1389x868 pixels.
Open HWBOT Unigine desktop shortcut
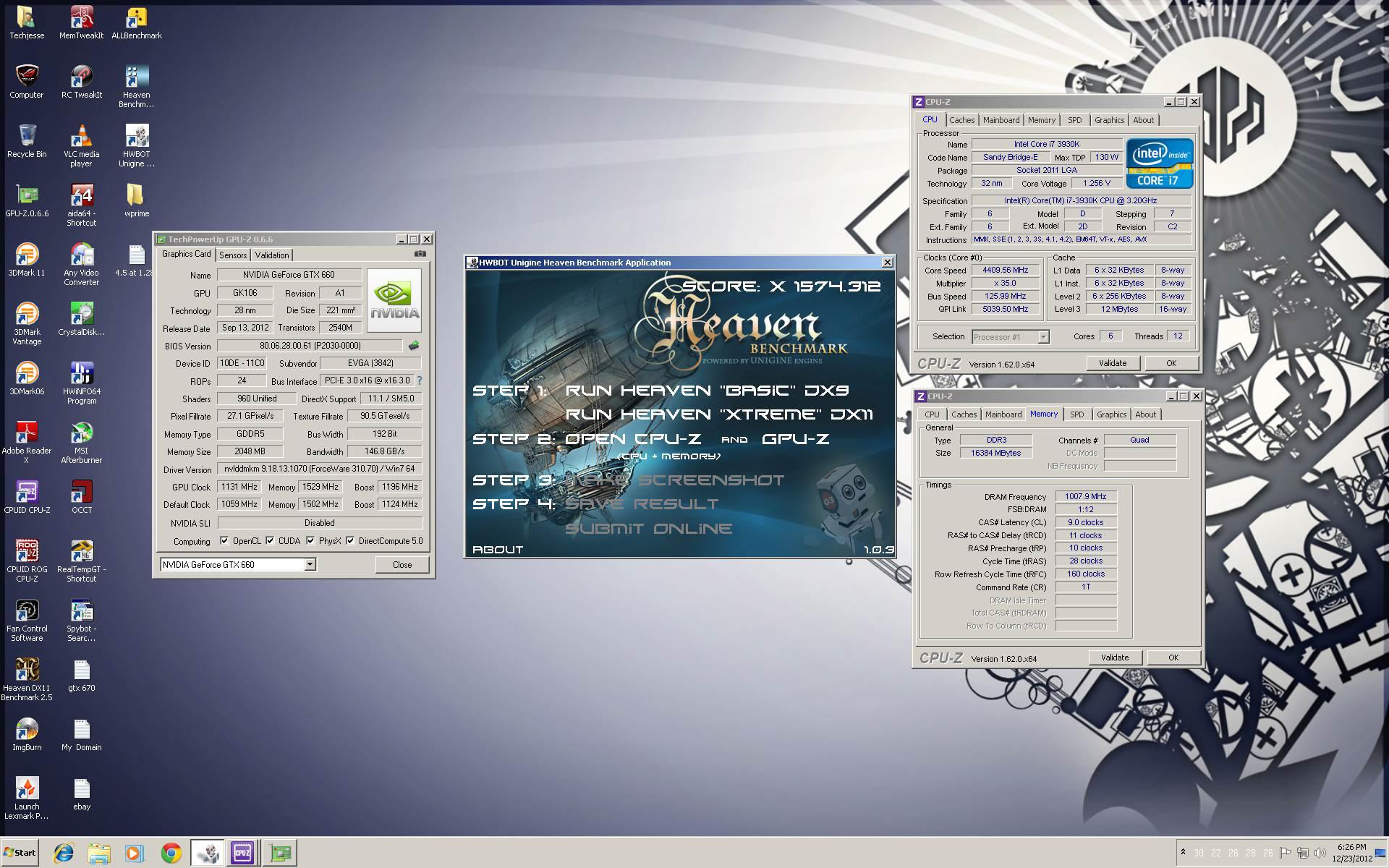click(137, 146)
